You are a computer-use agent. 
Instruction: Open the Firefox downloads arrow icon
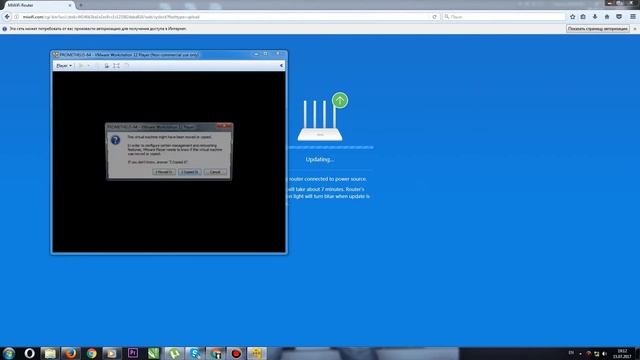click(x=595, y=17)
